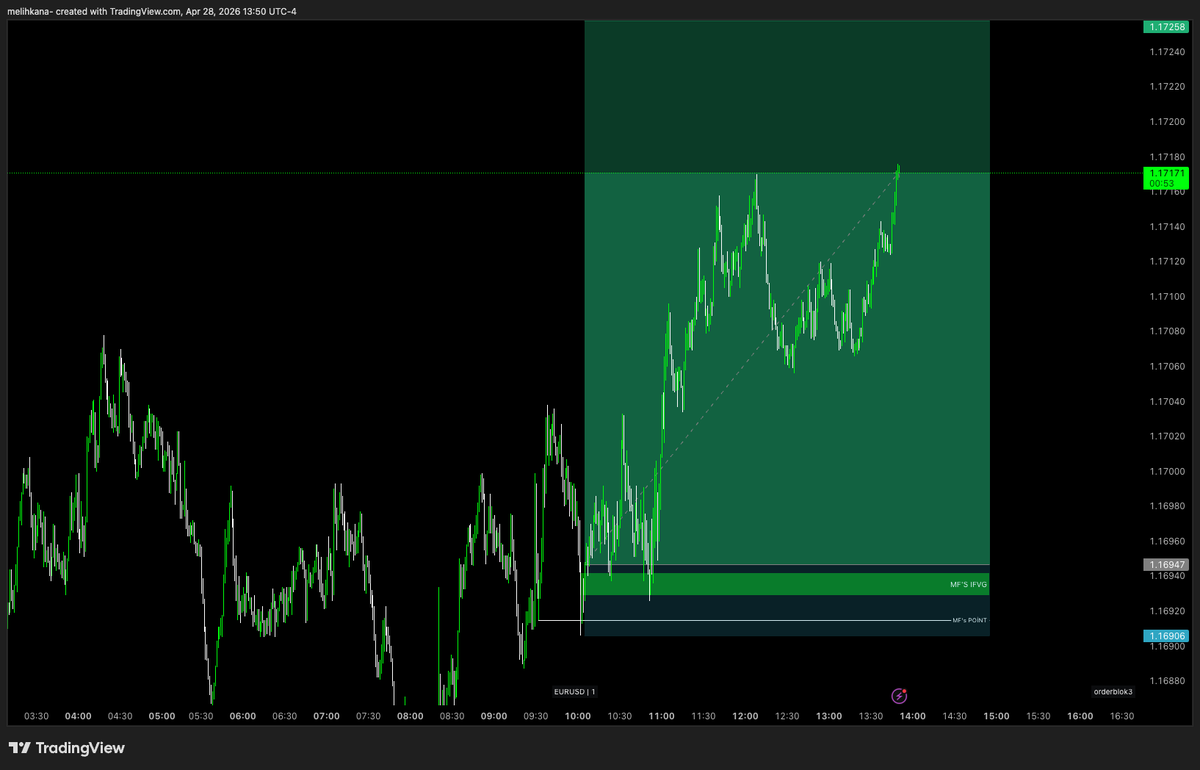This screenshot has width=1200, height=770.
Task: Click the 14:00 time axis label
Action: pyautogui.click(x=913, y=716)
